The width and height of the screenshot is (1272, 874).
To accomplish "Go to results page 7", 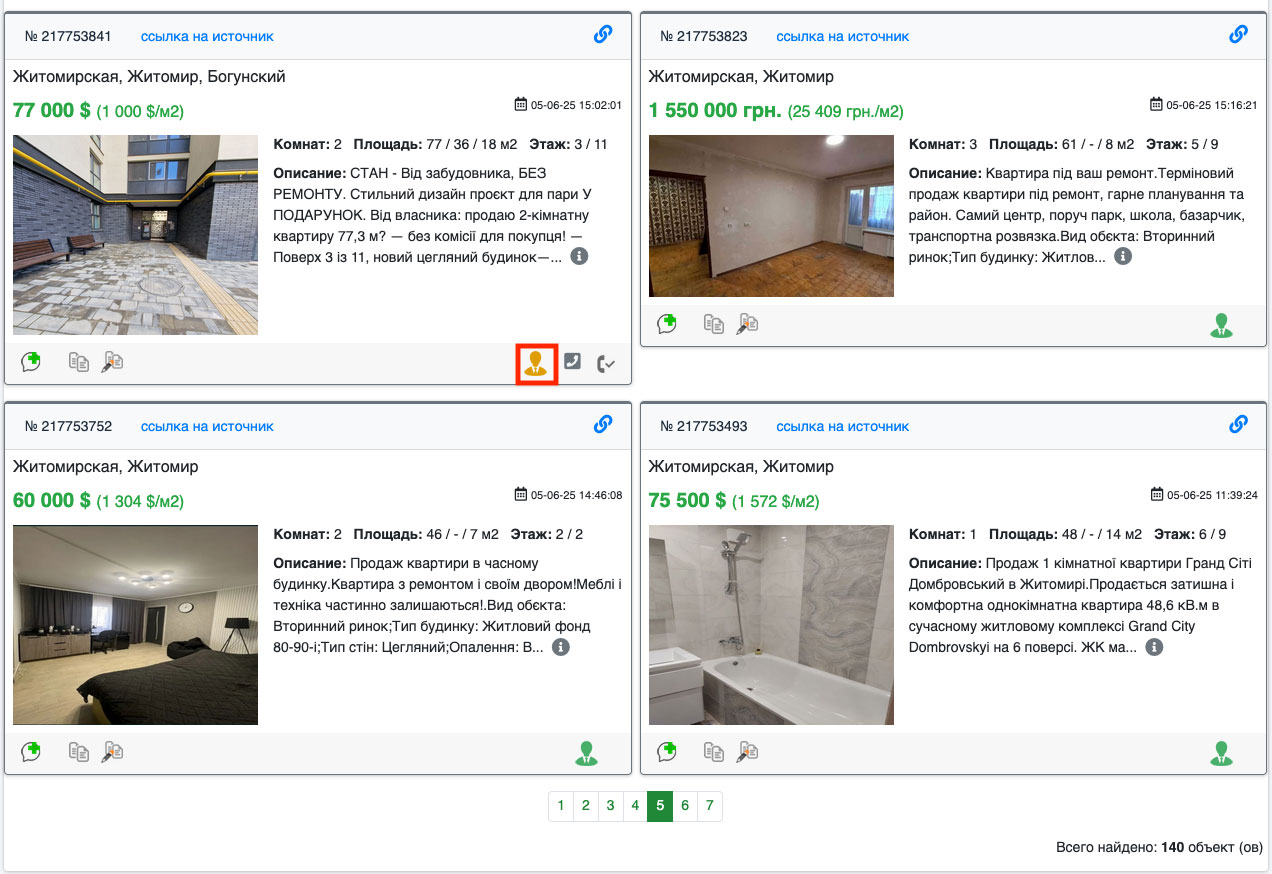I will 709,805.
